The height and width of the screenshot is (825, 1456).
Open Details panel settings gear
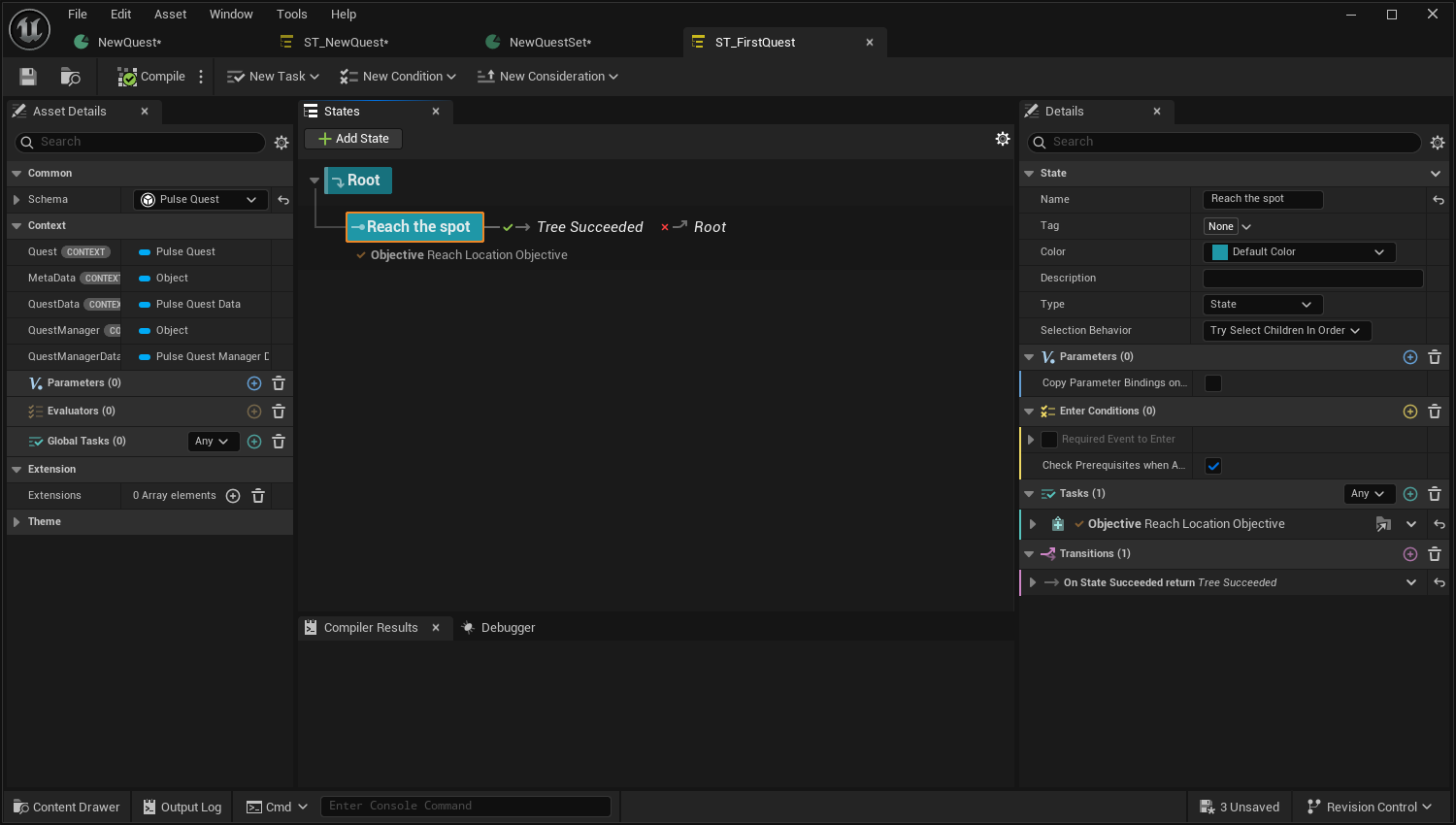click(1438, 143)
